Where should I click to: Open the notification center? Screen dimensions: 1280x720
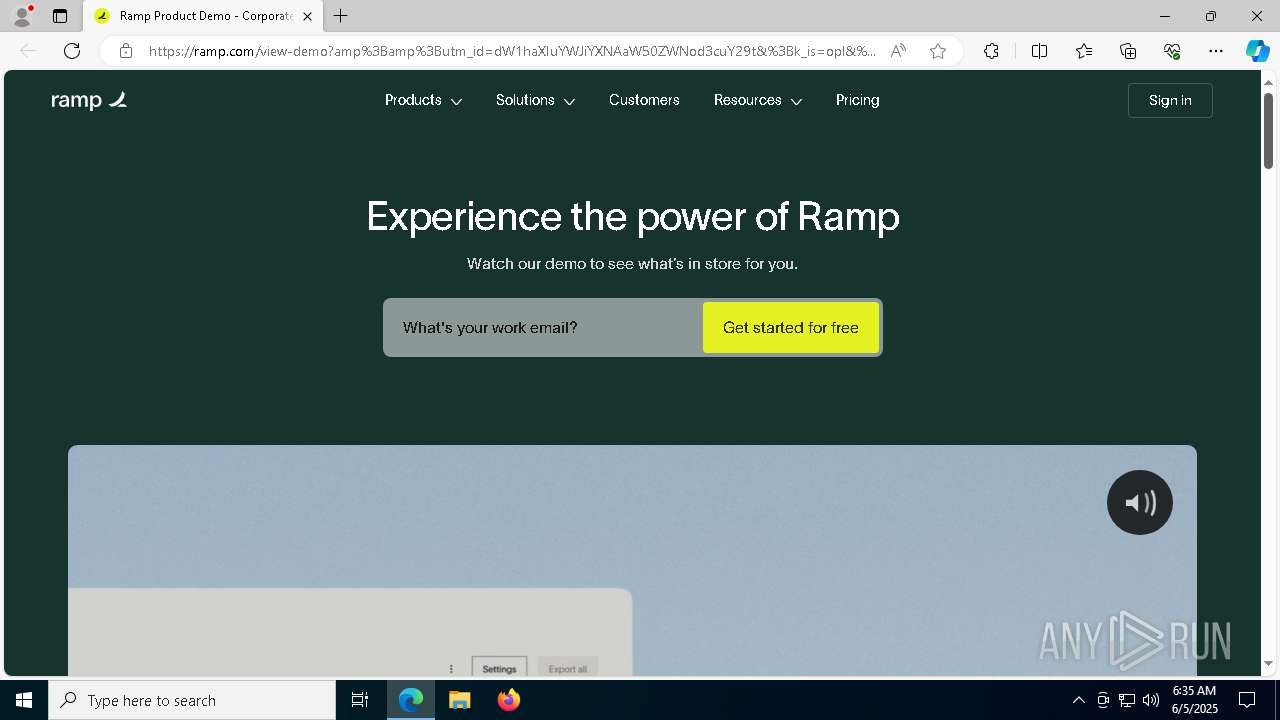coord(1247,700)
